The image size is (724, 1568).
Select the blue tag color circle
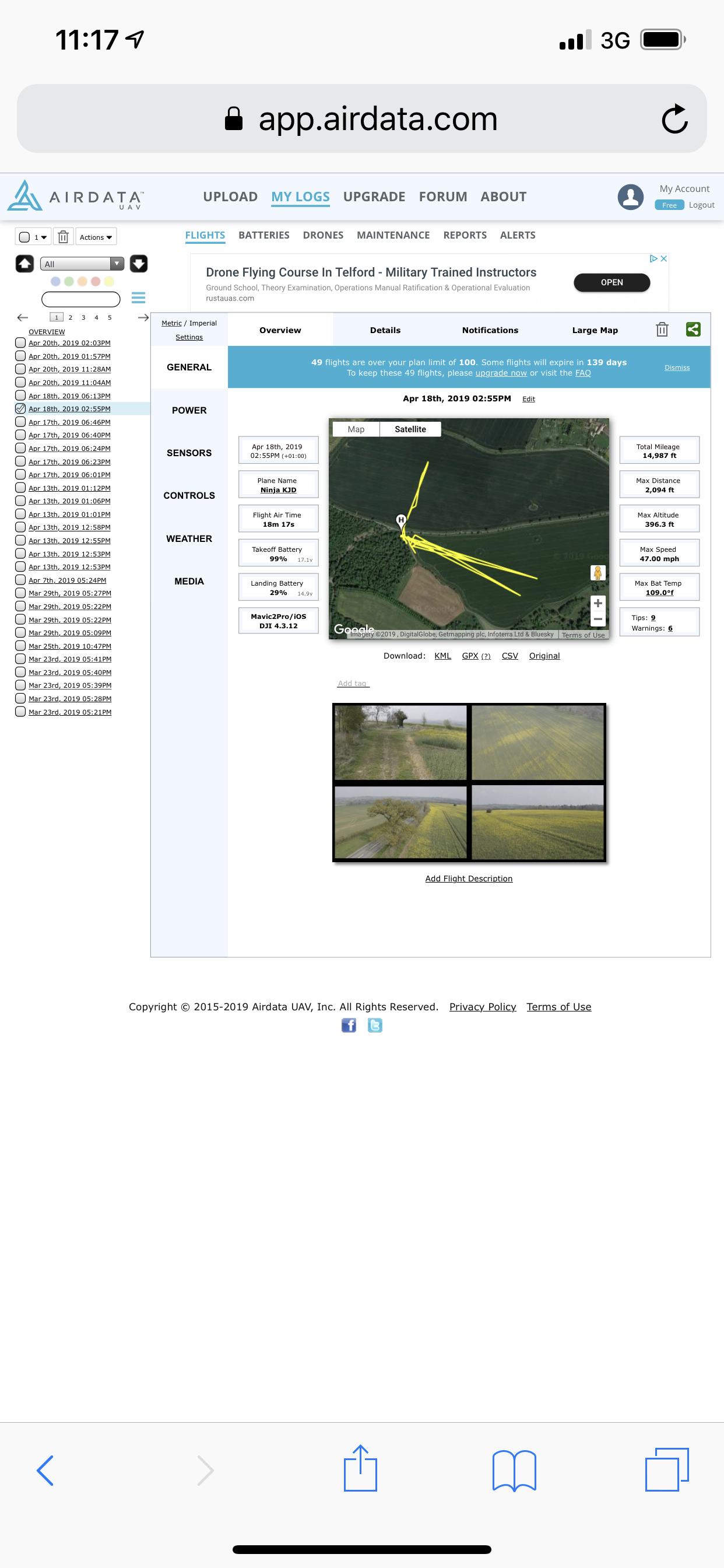pyautogui.click(x=55, y=281)
